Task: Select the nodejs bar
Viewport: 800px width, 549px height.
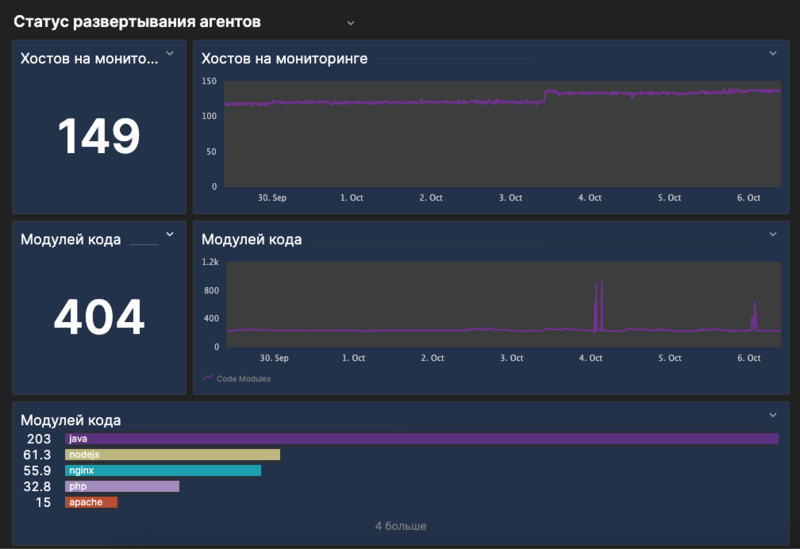Action: 172,455
